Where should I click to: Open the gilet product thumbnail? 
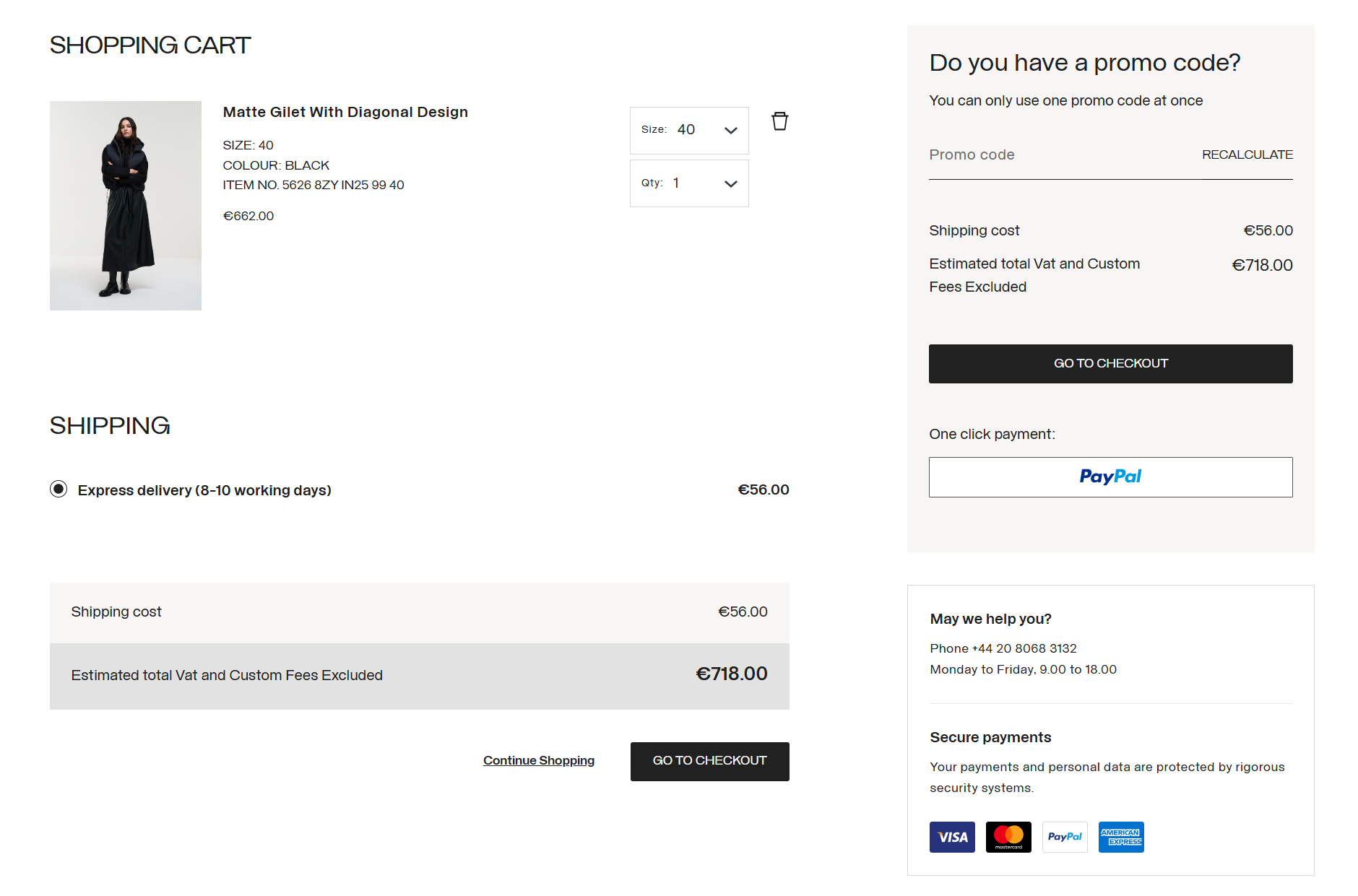126,206
